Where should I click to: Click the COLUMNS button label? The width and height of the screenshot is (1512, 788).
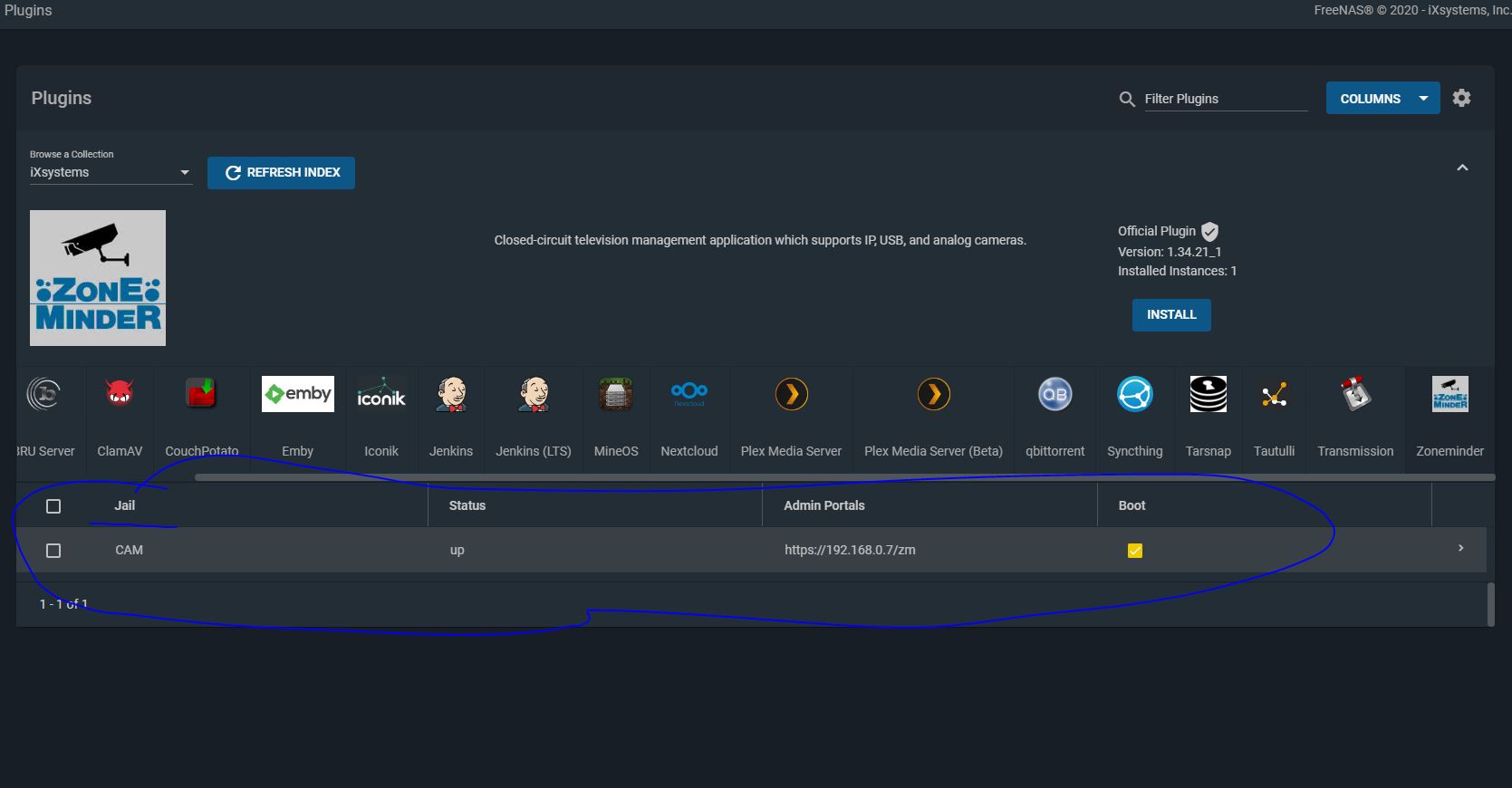click(1370, 99)
